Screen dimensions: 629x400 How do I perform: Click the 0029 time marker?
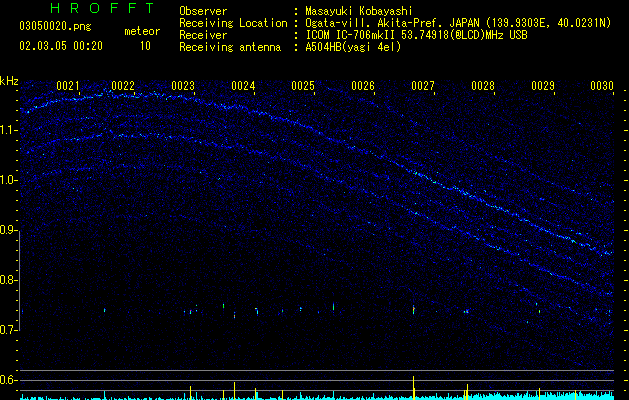tap(543, 86)
